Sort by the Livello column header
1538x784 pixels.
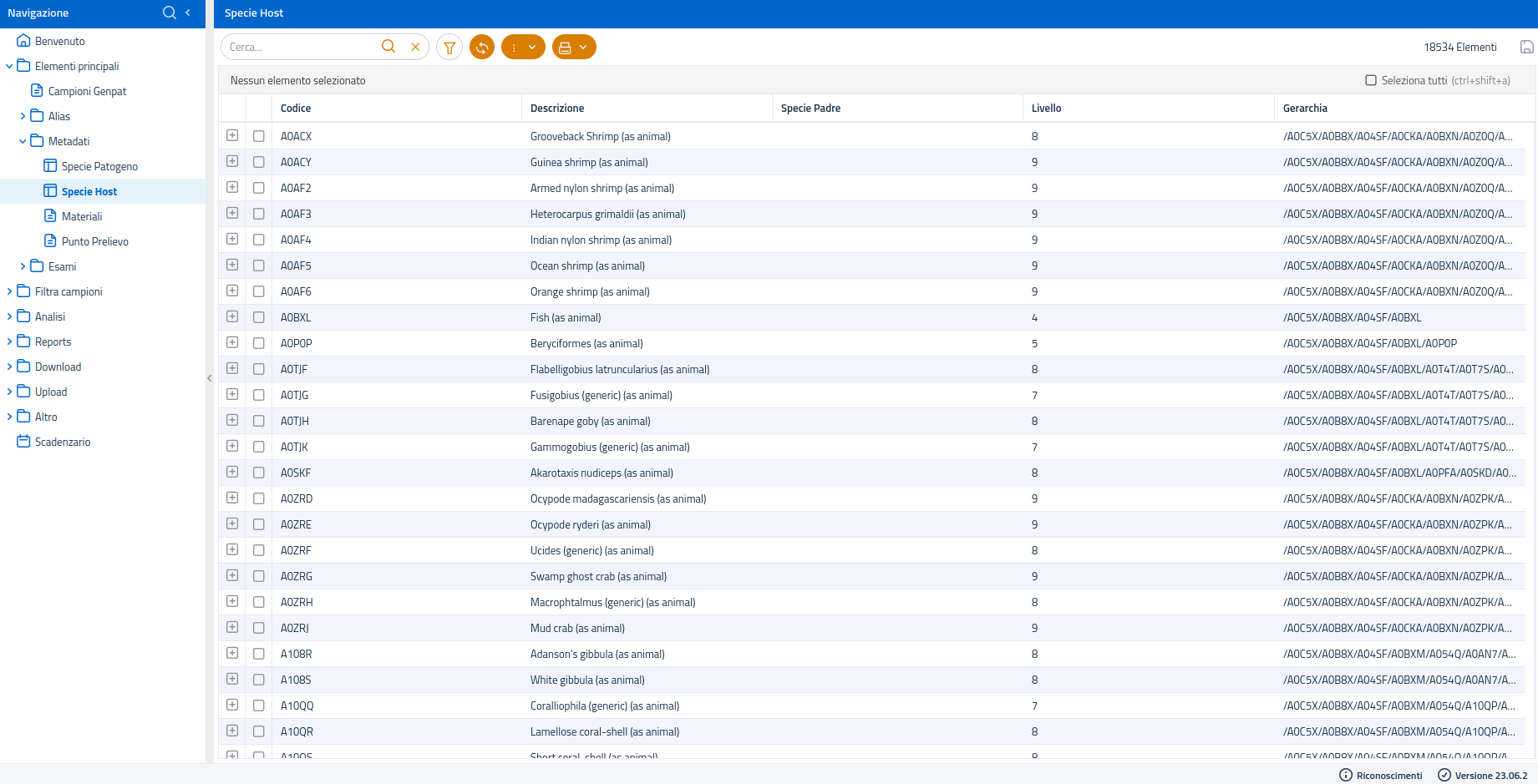(1046, 109)
